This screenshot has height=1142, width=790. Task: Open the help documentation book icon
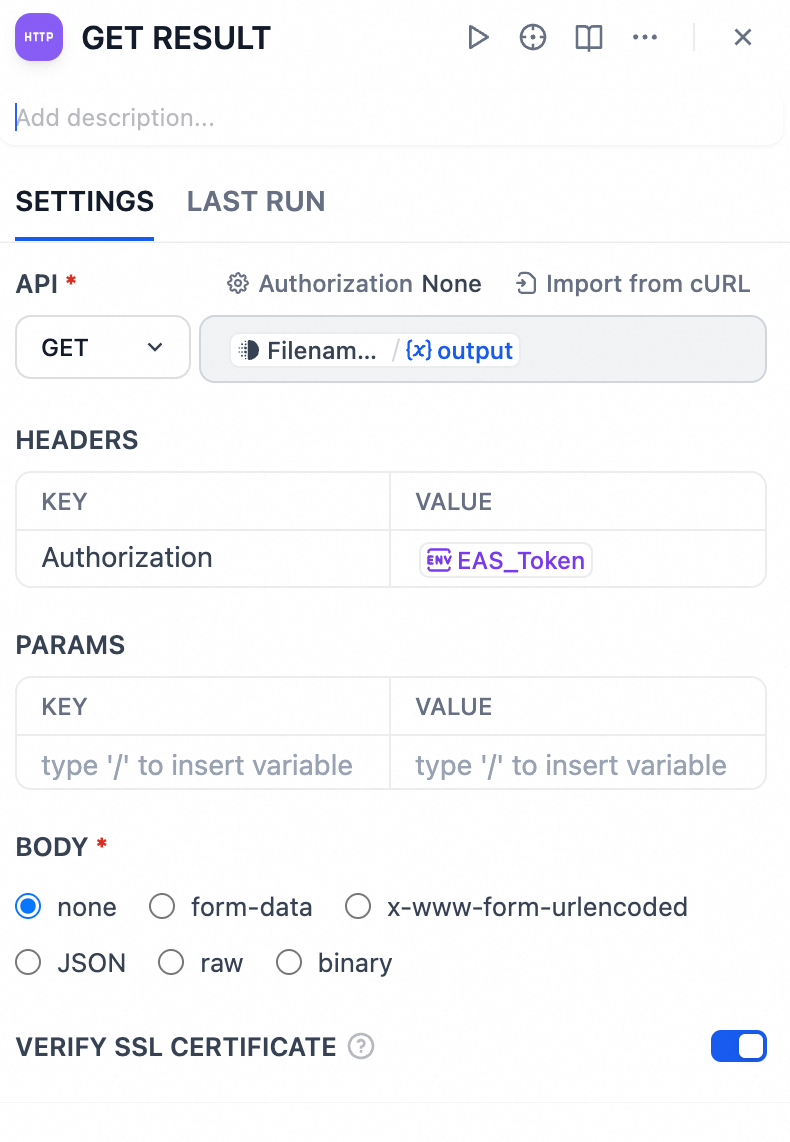[589, 38]
